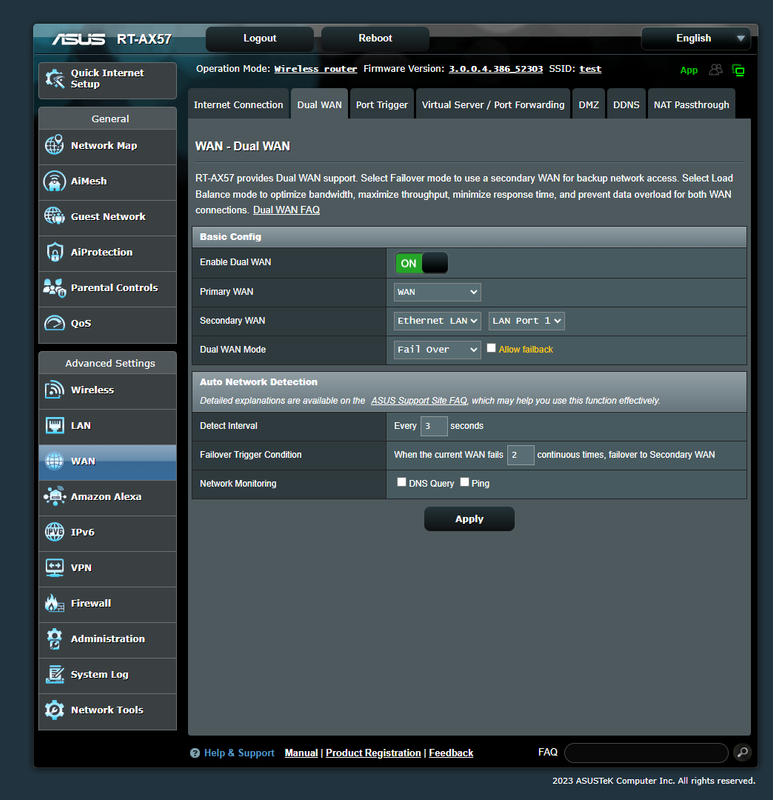This screenshot has height=800, width=773.
Task: Click the Basic Config section header
Action: click(469, 237)
